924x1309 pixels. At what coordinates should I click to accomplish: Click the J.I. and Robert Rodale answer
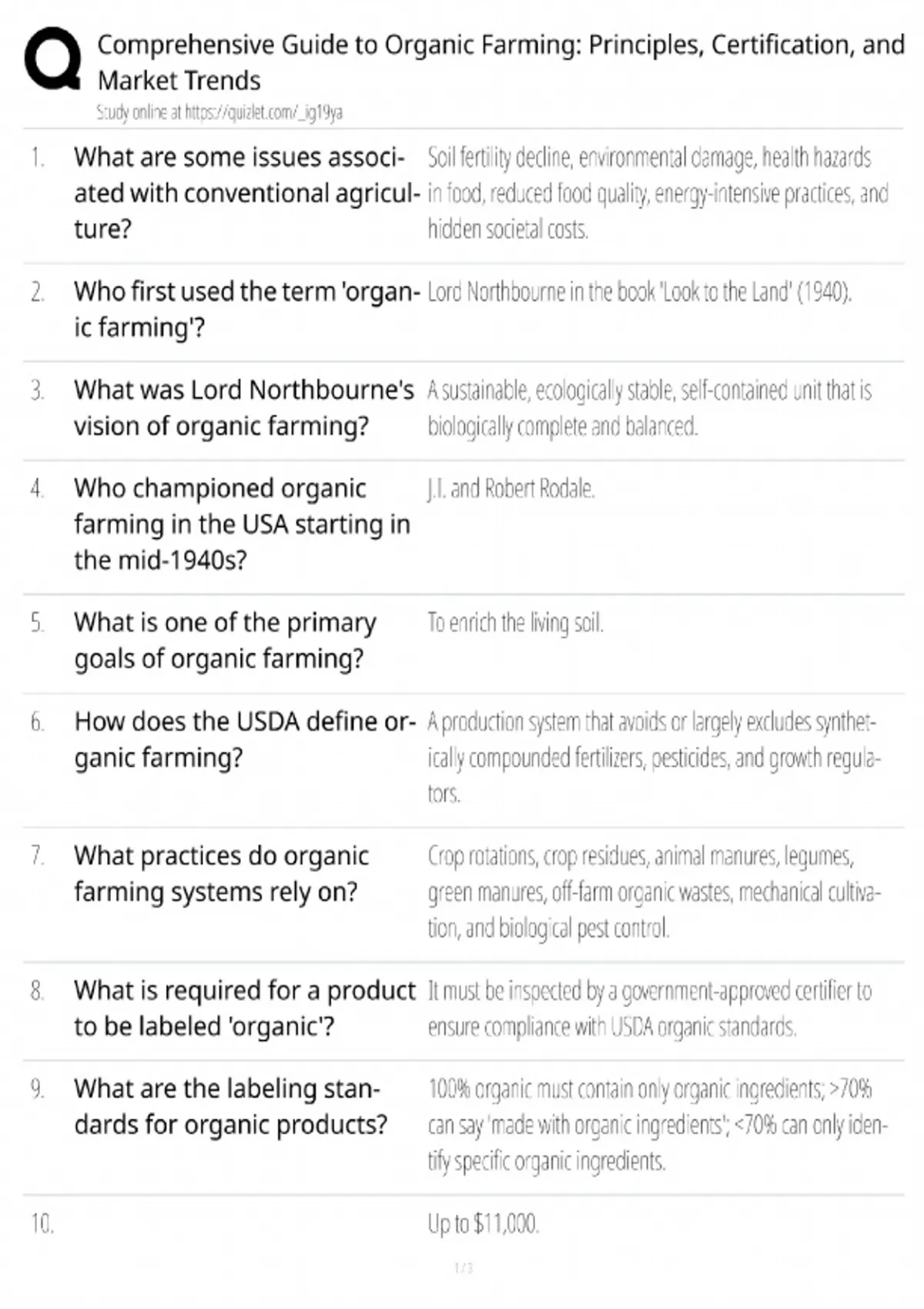click(511, 488)
